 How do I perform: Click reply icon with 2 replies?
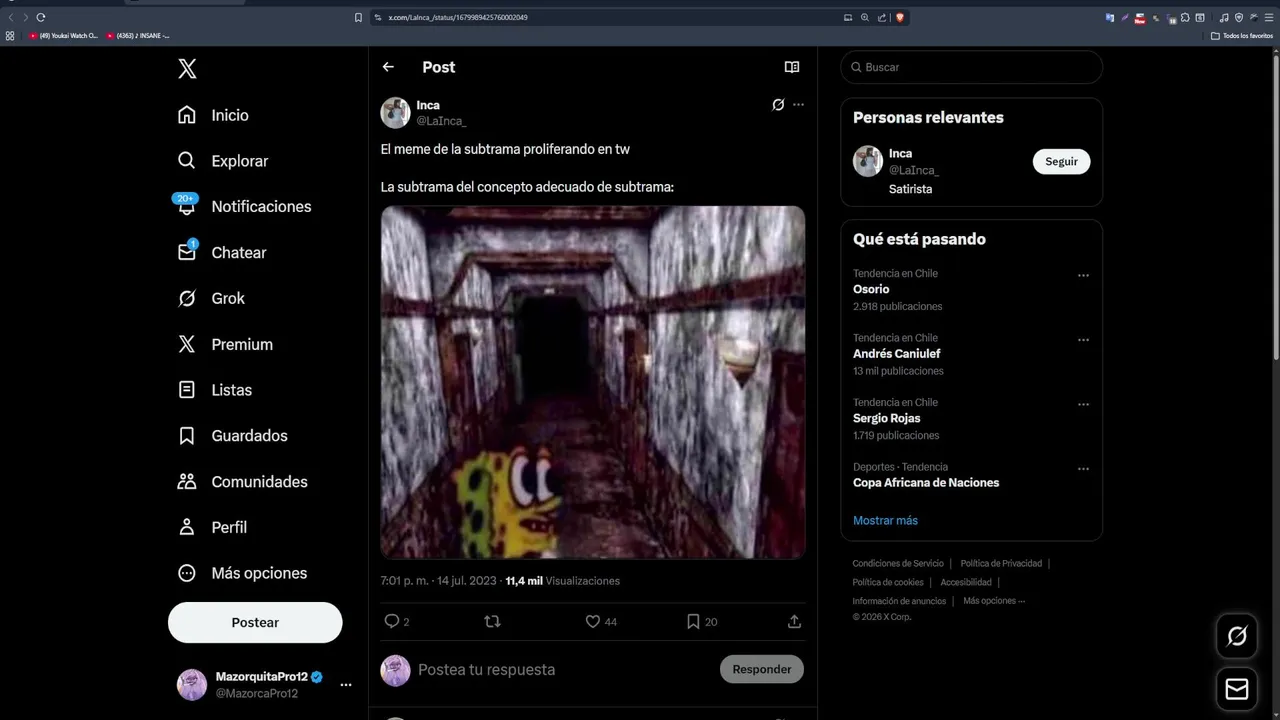[x=392, y=621]
